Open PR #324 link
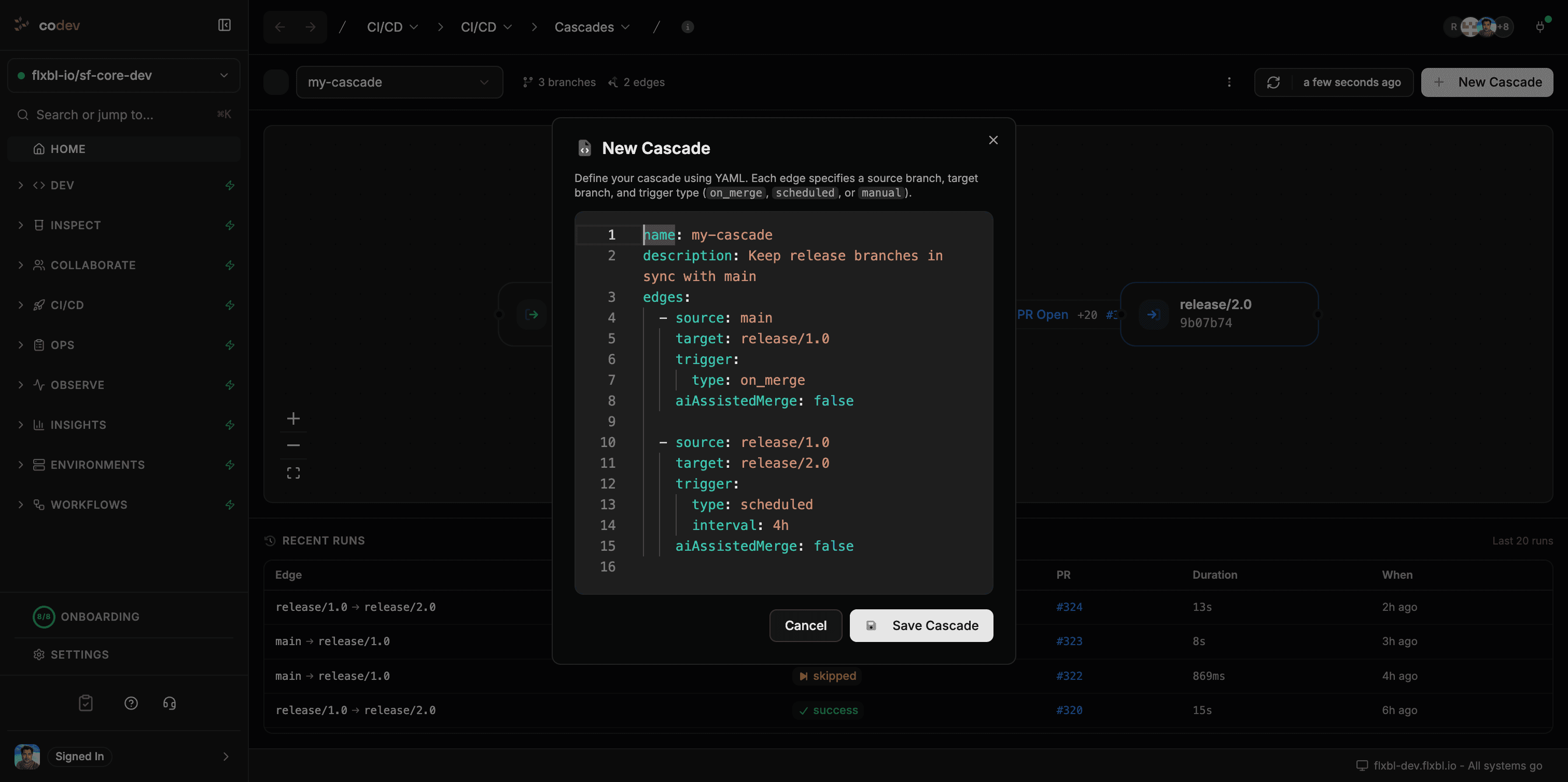 [1069, 607]
